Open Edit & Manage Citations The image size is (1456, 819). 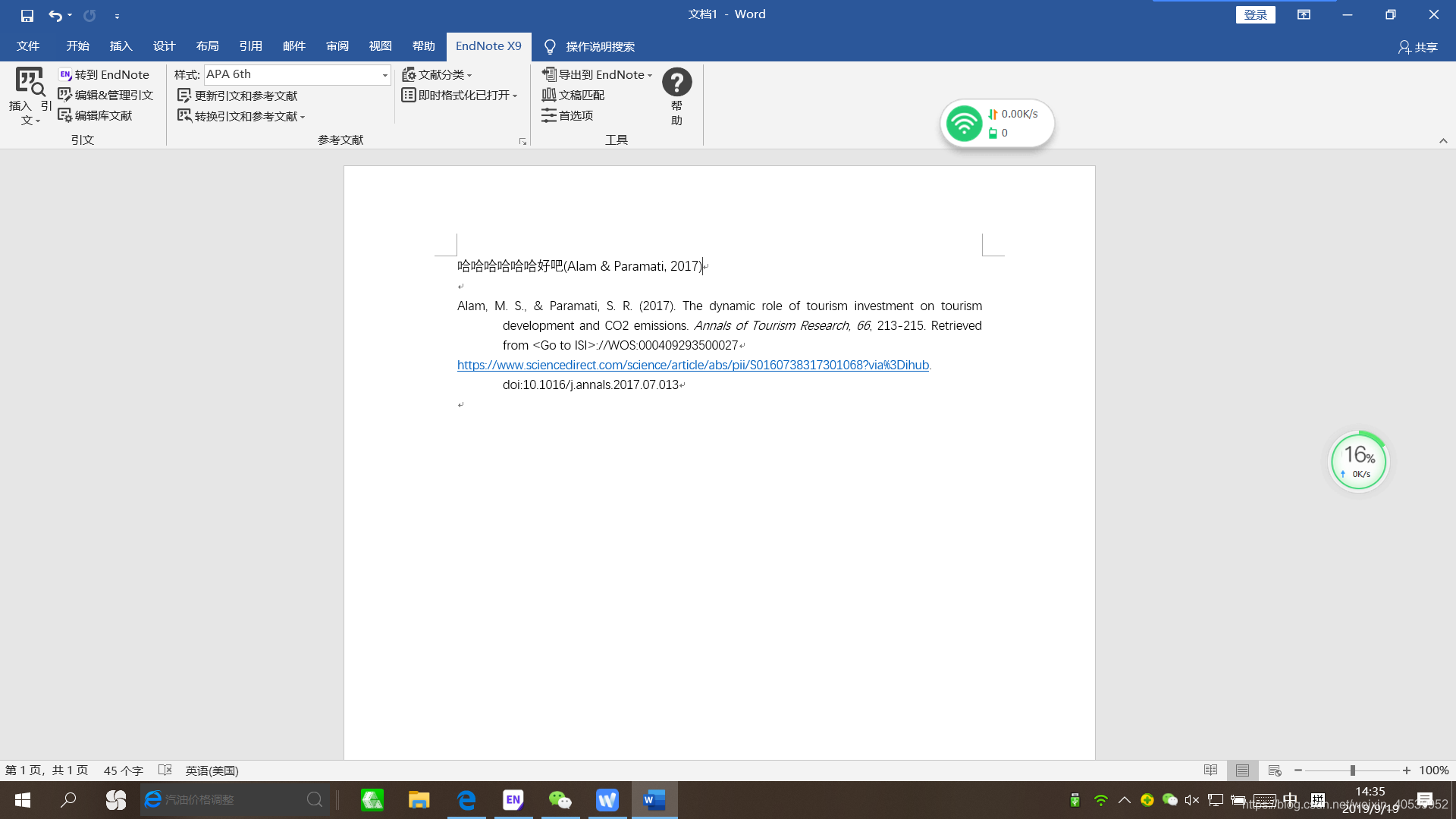coord(106,95)
